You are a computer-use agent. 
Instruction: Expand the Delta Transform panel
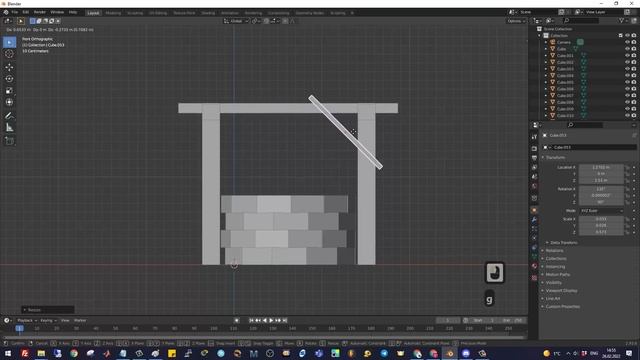pyautogui.click(x=562, y=242)
